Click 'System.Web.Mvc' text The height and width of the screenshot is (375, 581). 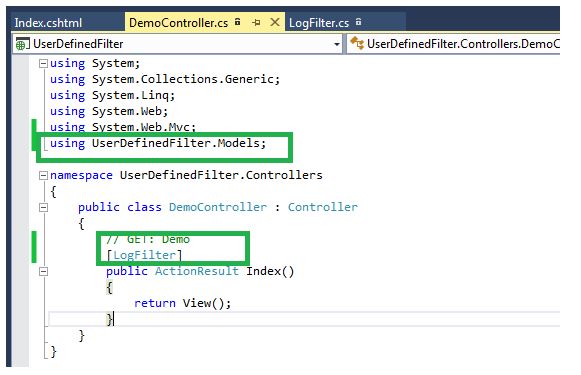pos(141,127)
